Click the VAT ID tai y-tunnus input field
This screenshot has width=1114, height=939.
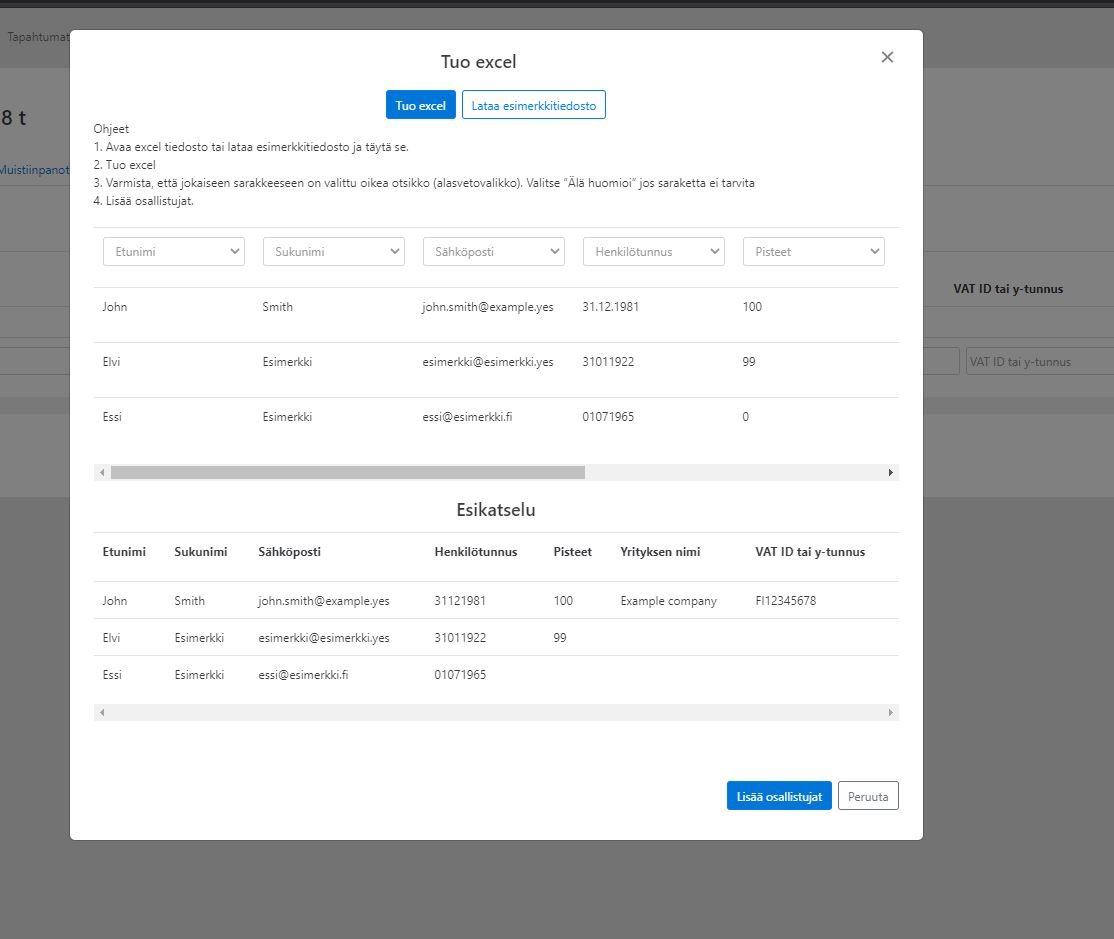(1039, 362)
